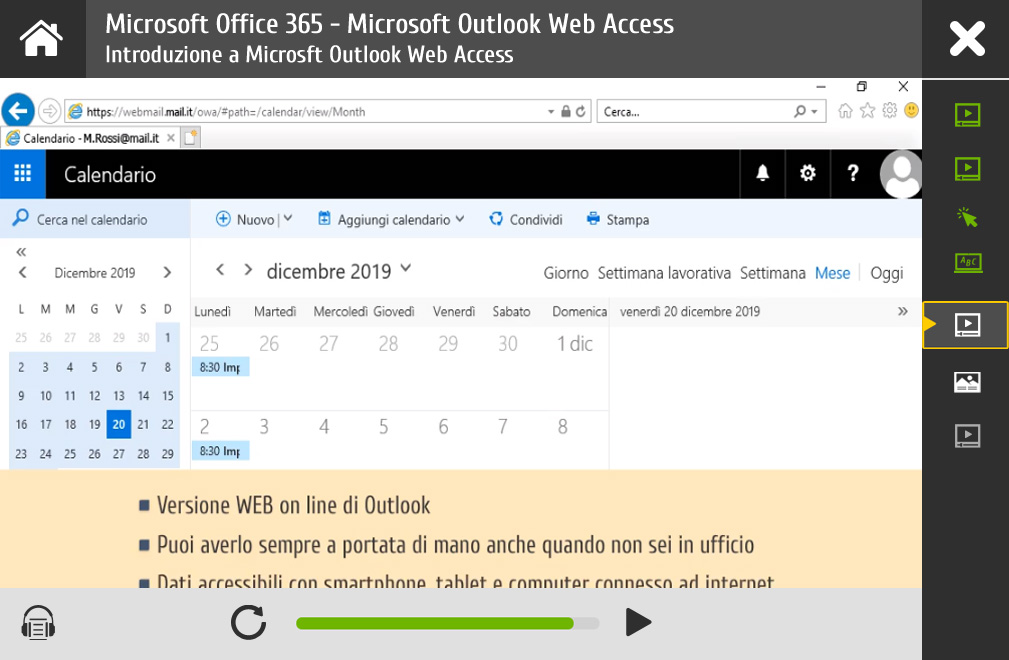Open the green click-interaction slide icon

967,217
